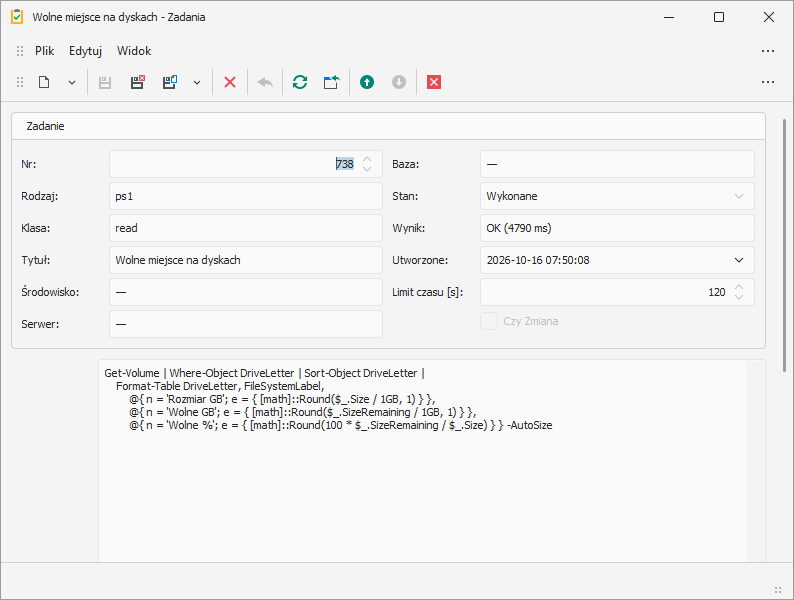Click the Stan label text
The image size is (794, 600).
(405, 196)
